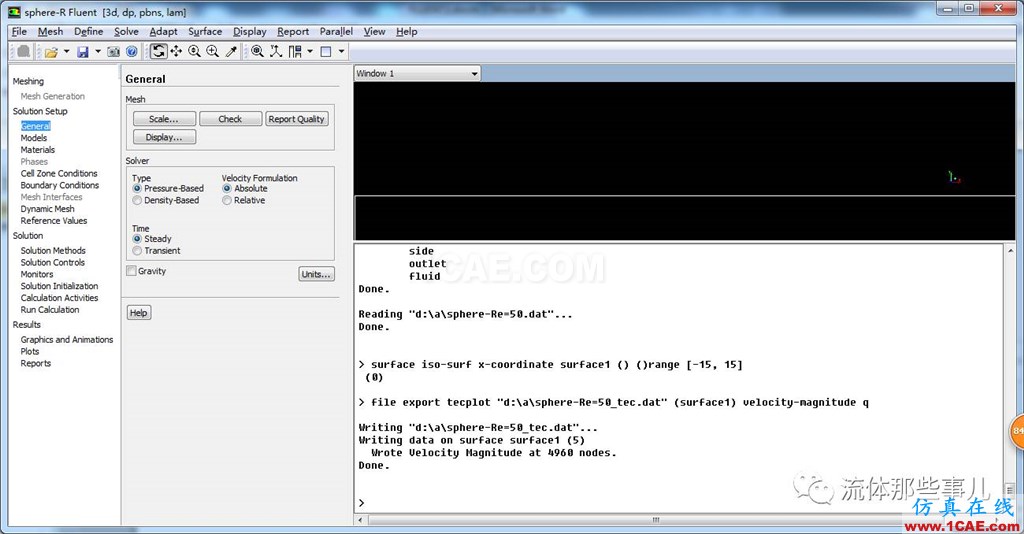The width and height of the screenshot is (1024, 534).
Task: Click the Scale... button
Action: click(x=164, y=119)
